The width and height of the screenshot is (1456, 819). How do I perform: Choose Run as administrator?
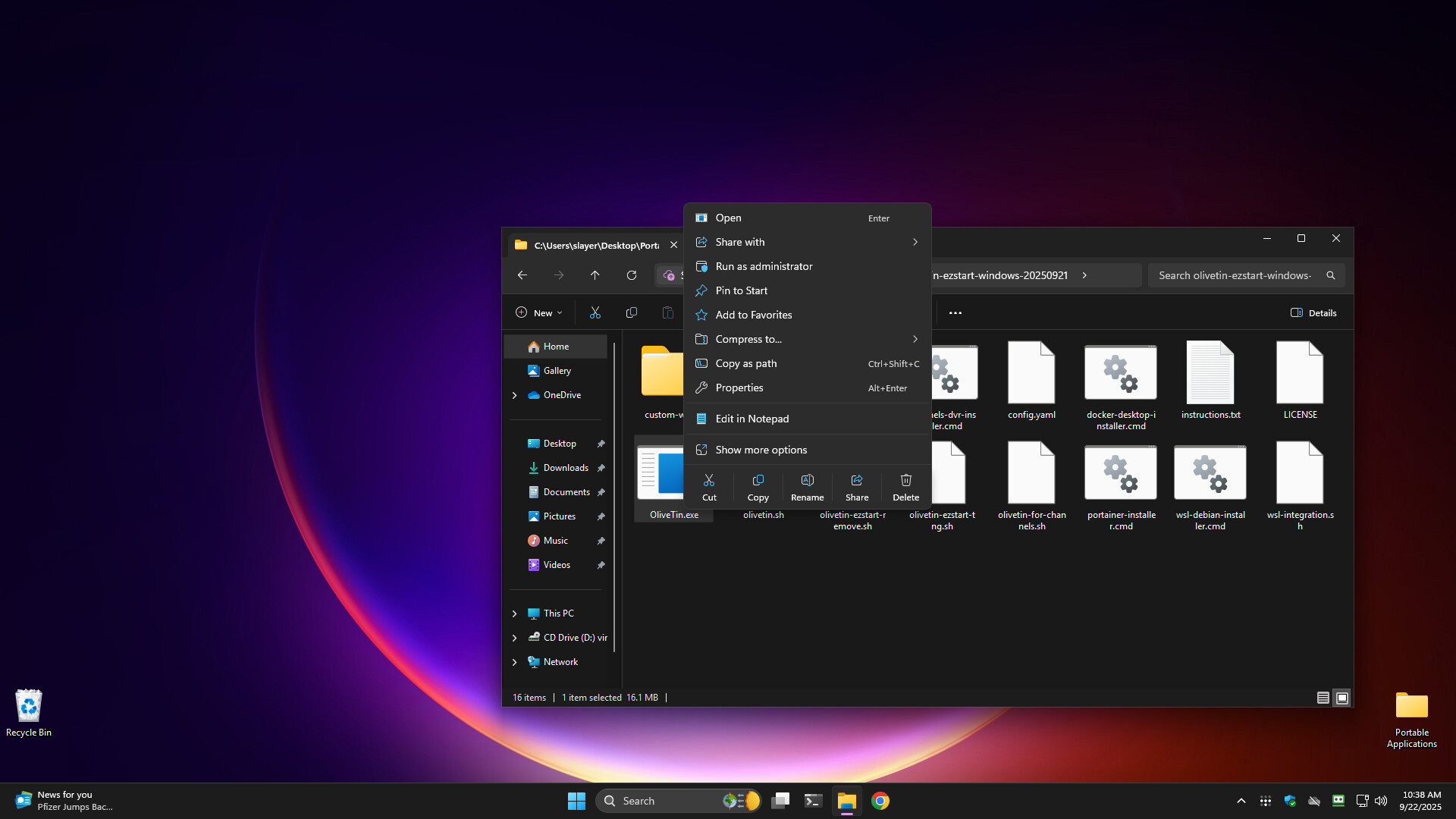(764, 266)
